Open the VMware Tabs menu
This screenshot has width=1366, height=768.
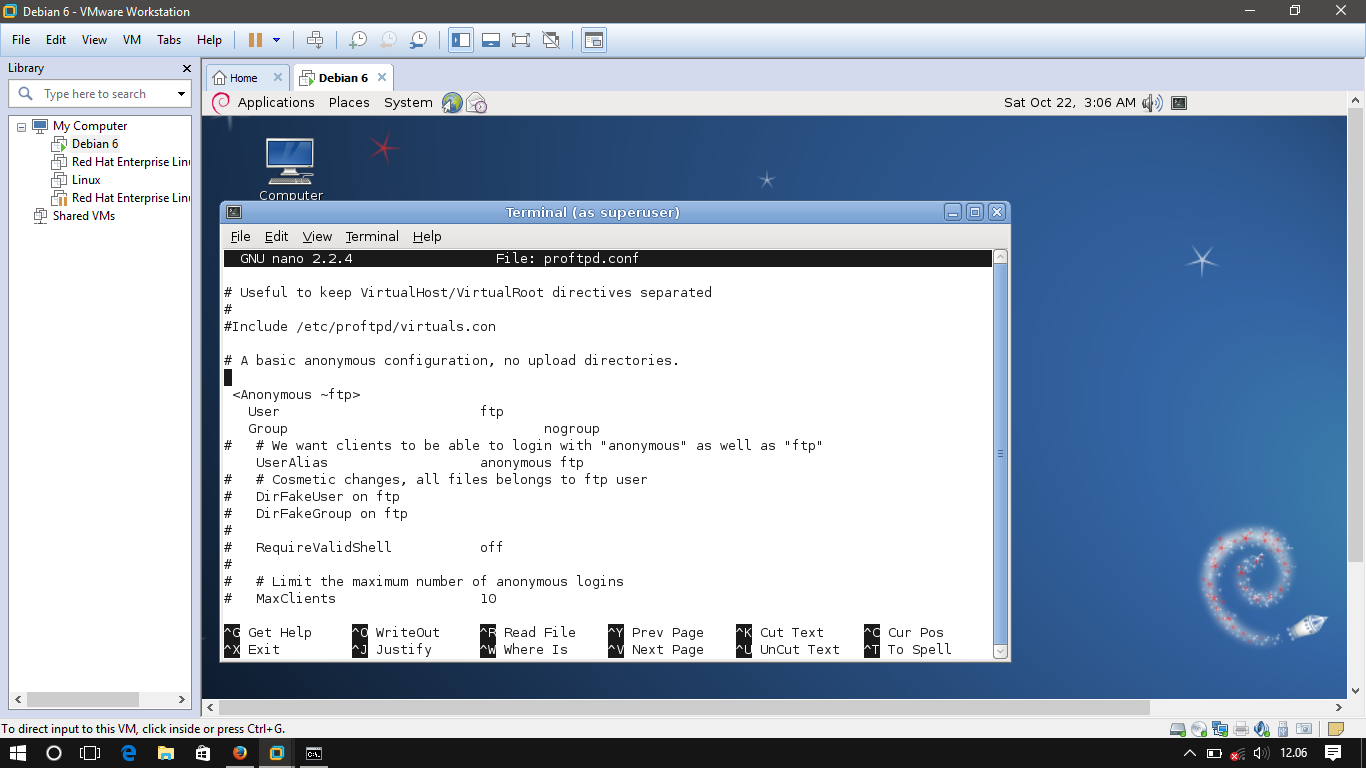pyautogui.click(x=169, y=40)
